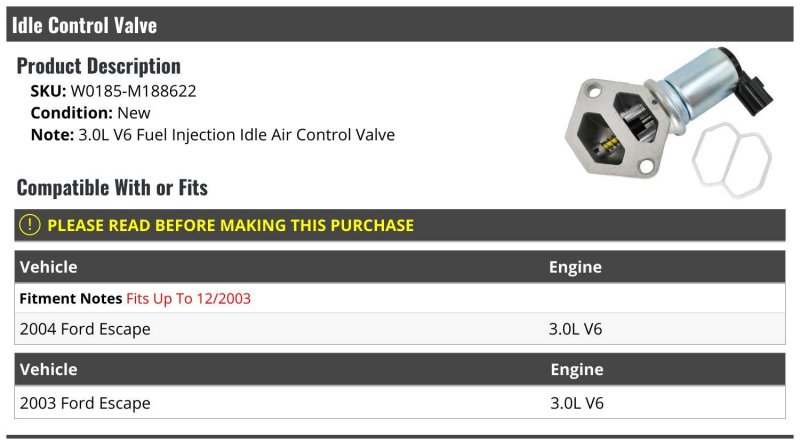The width and height of the screenshot is (800, 445).
Task: Click the yellow exclamation warning icon
Action: (30, 225)
